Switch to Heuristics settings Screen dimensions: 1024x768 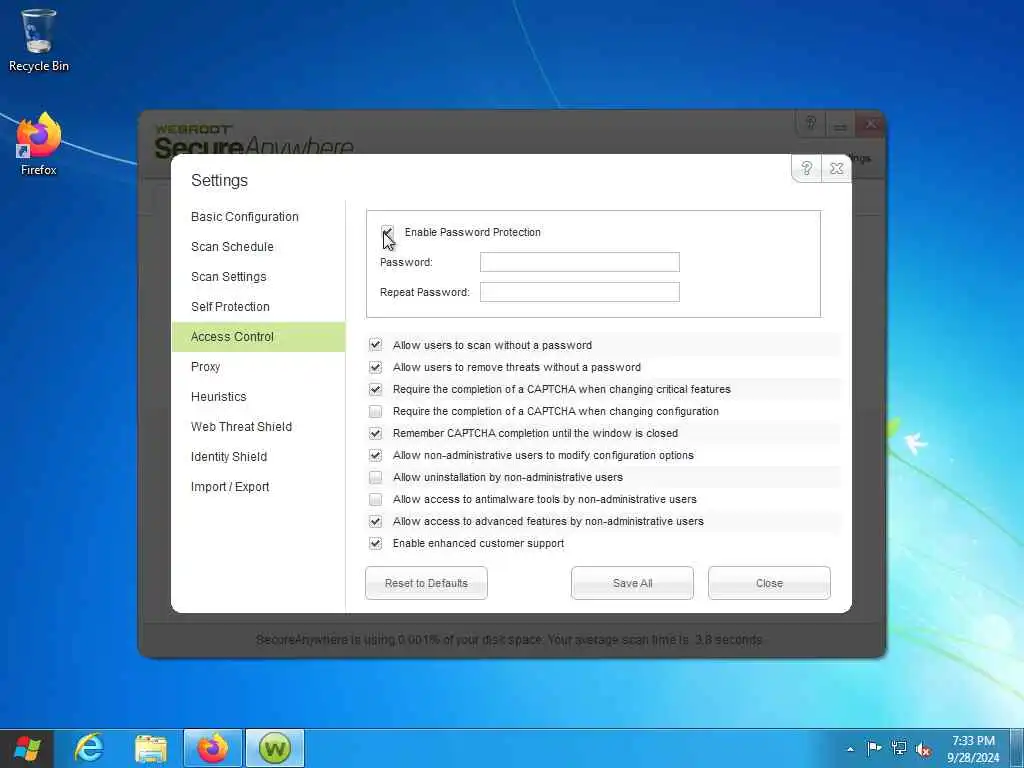(x=259, y=397)
